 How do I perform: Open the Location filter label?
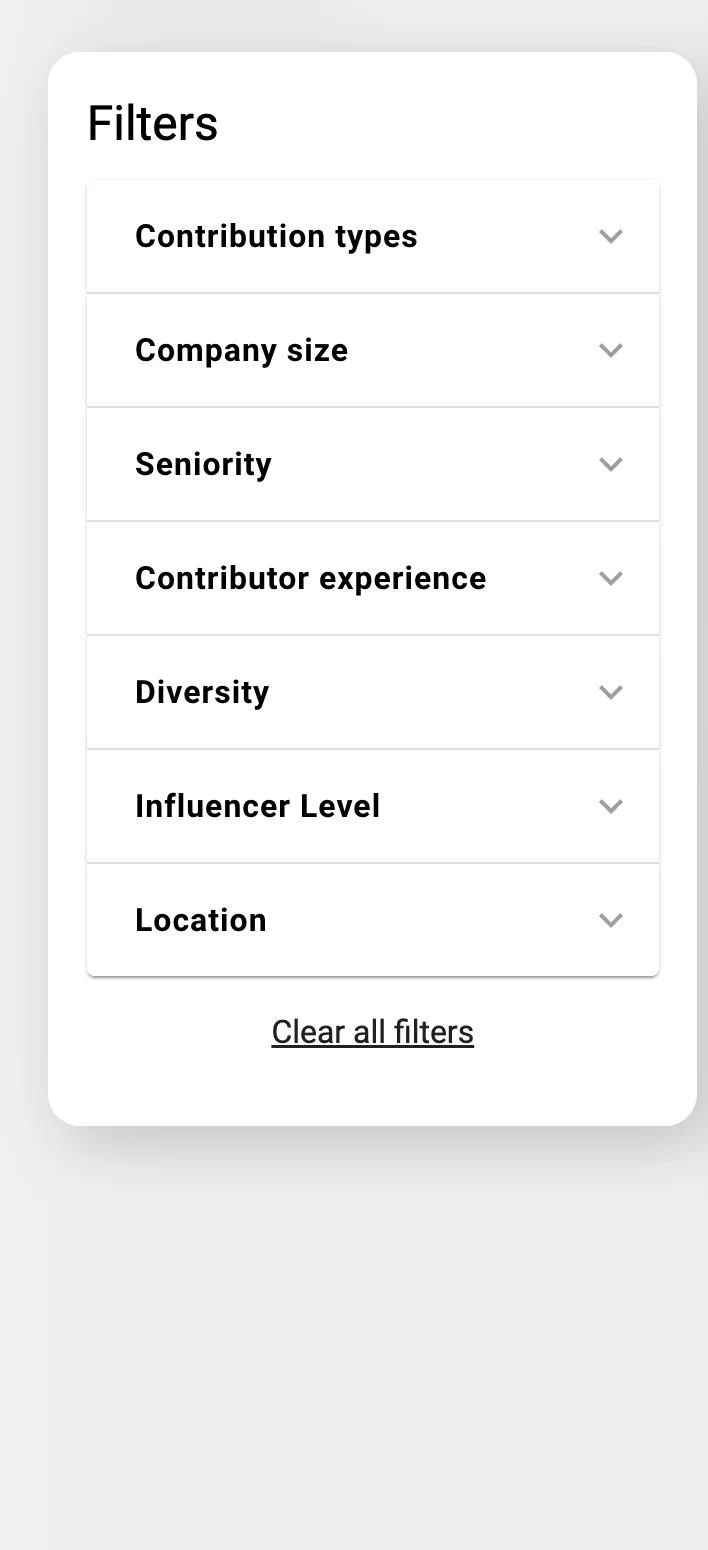tap(200, 921)
